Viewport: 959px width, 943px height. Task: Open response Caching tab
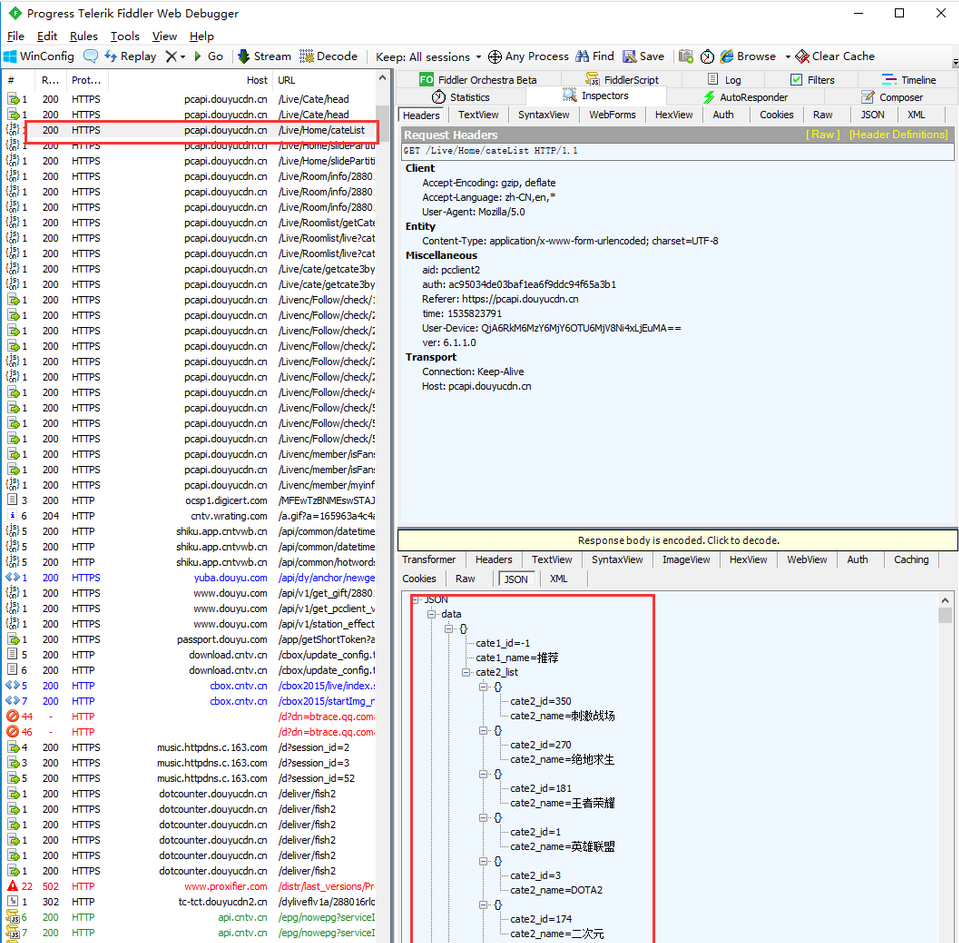(x=911, y=560)
